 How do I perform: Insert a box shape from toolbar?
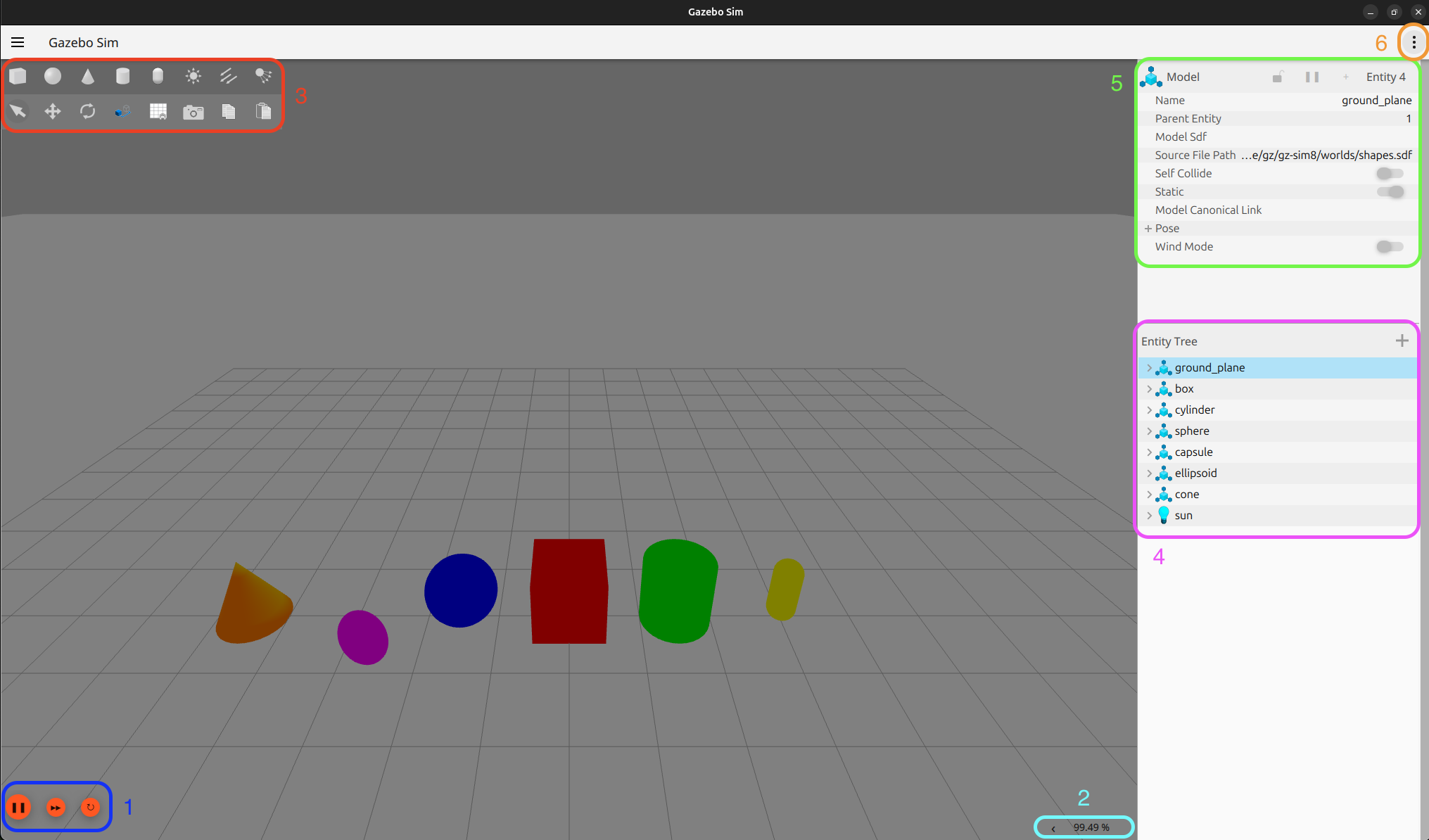click(x=18, y=76)
